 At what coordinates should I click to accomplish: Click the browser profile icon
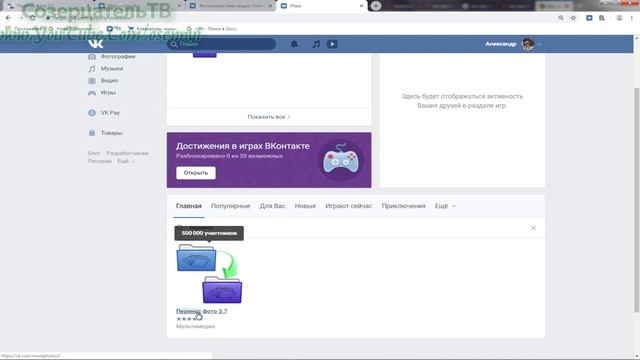click(x=619, y=18)
